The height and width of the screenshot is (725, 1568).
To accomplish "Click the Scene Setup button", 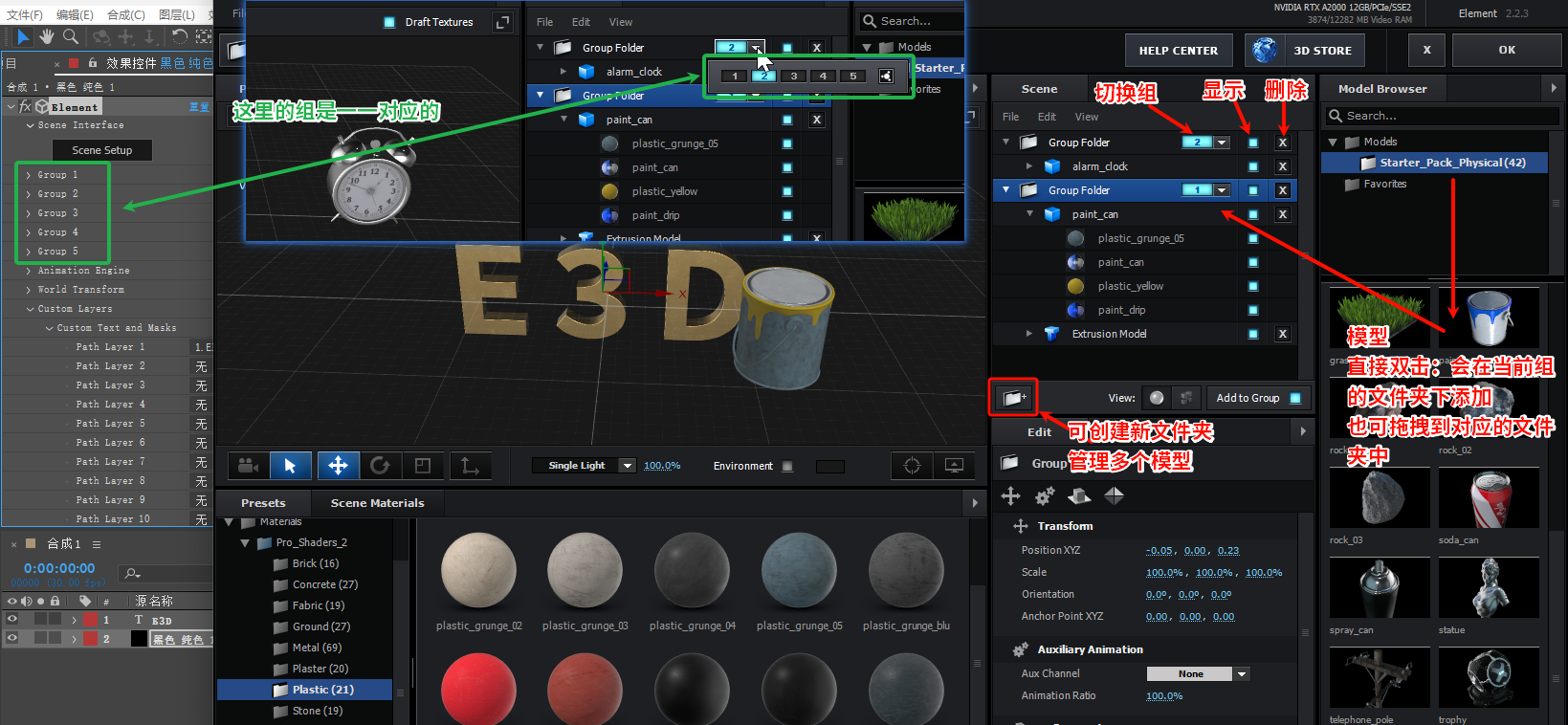I will pyautogui.click(x=102, y=150).
